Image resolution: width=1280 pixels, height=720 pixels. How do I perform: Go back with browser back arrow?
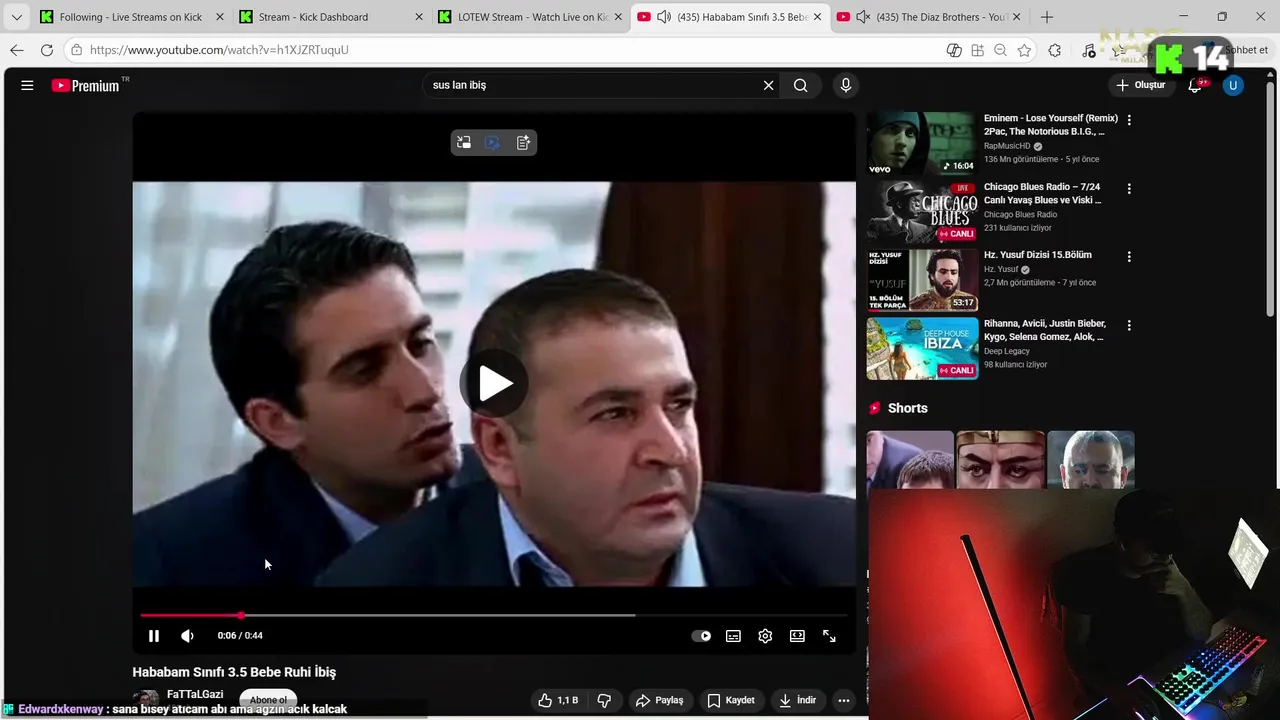click(x=17, y=50)
